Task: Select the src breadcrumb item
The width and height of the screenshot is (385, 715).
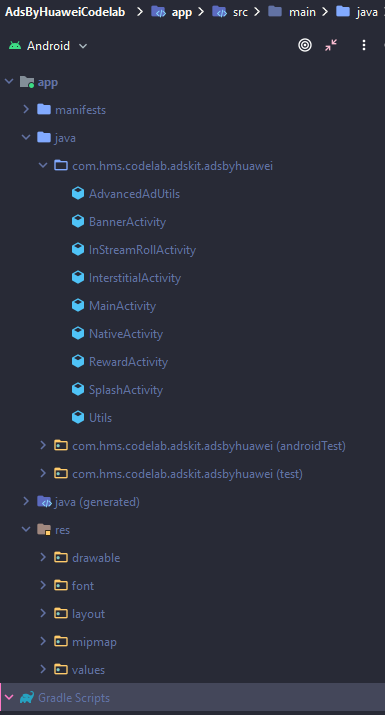Action: [x=240, y=12]
